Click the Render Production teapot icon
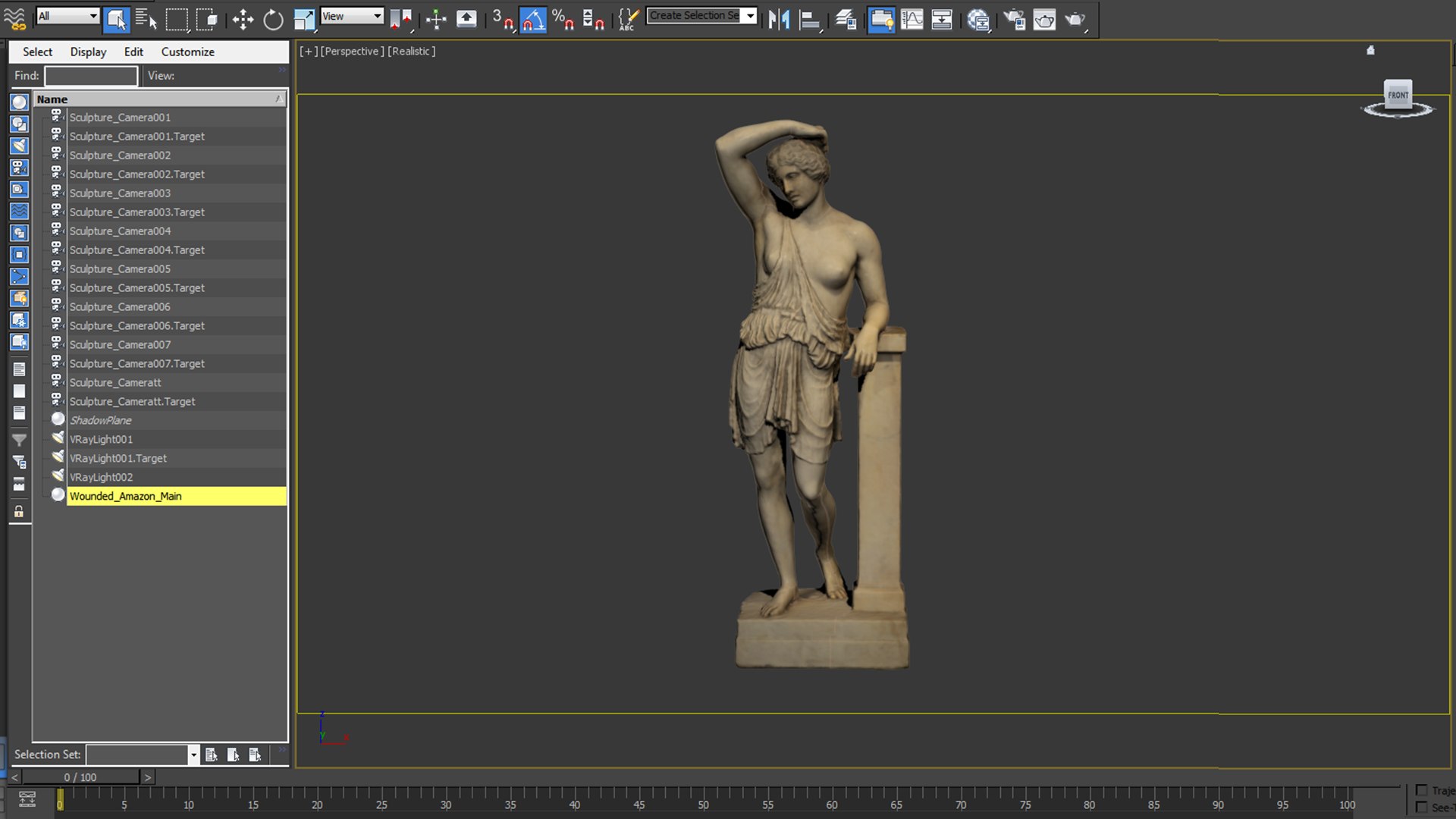 [1075, 20]
